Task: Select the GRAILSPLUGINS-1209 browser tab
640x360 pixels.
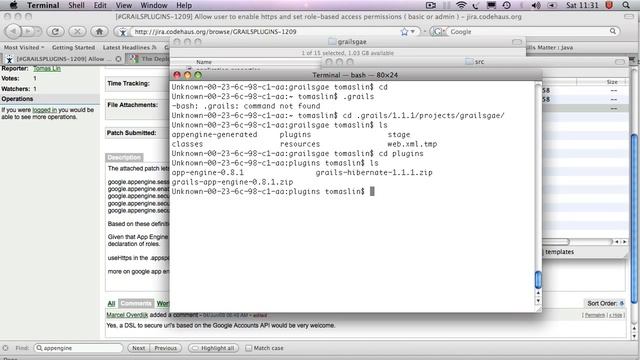Action: tap(63, 59)
